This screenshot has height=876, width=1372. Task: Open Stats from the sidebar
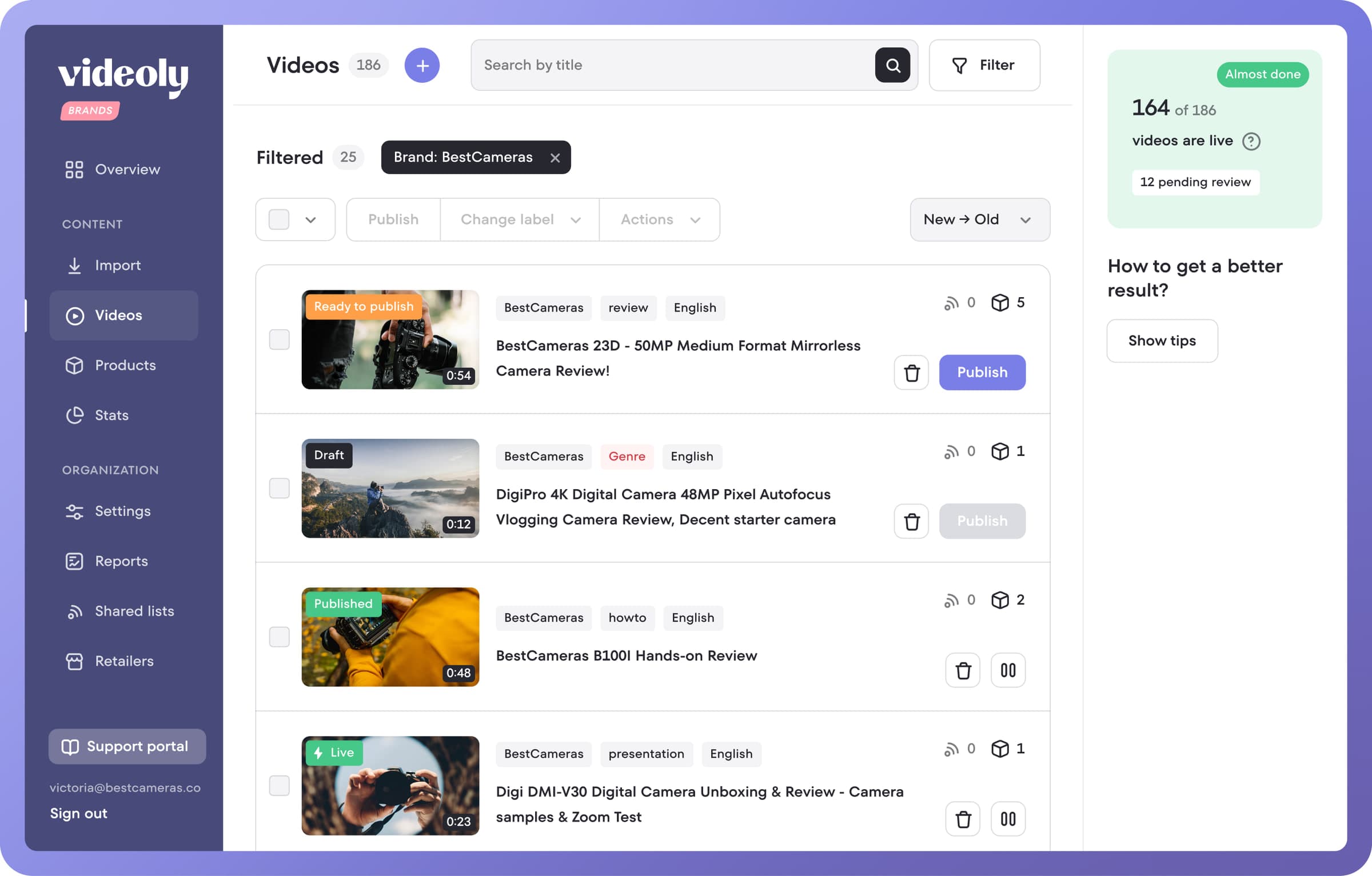click(x=97, y=415)
